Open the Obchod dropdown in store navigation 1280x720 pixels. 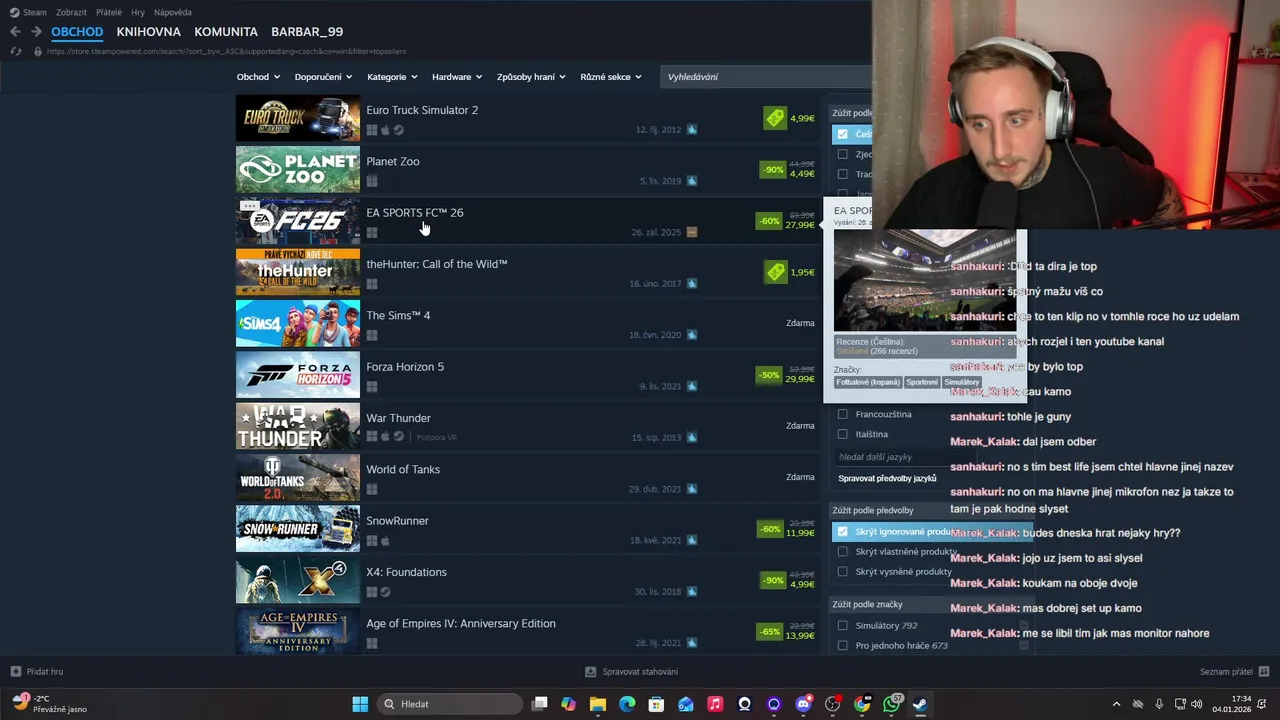pyautogui.click(x=258, y=77)
